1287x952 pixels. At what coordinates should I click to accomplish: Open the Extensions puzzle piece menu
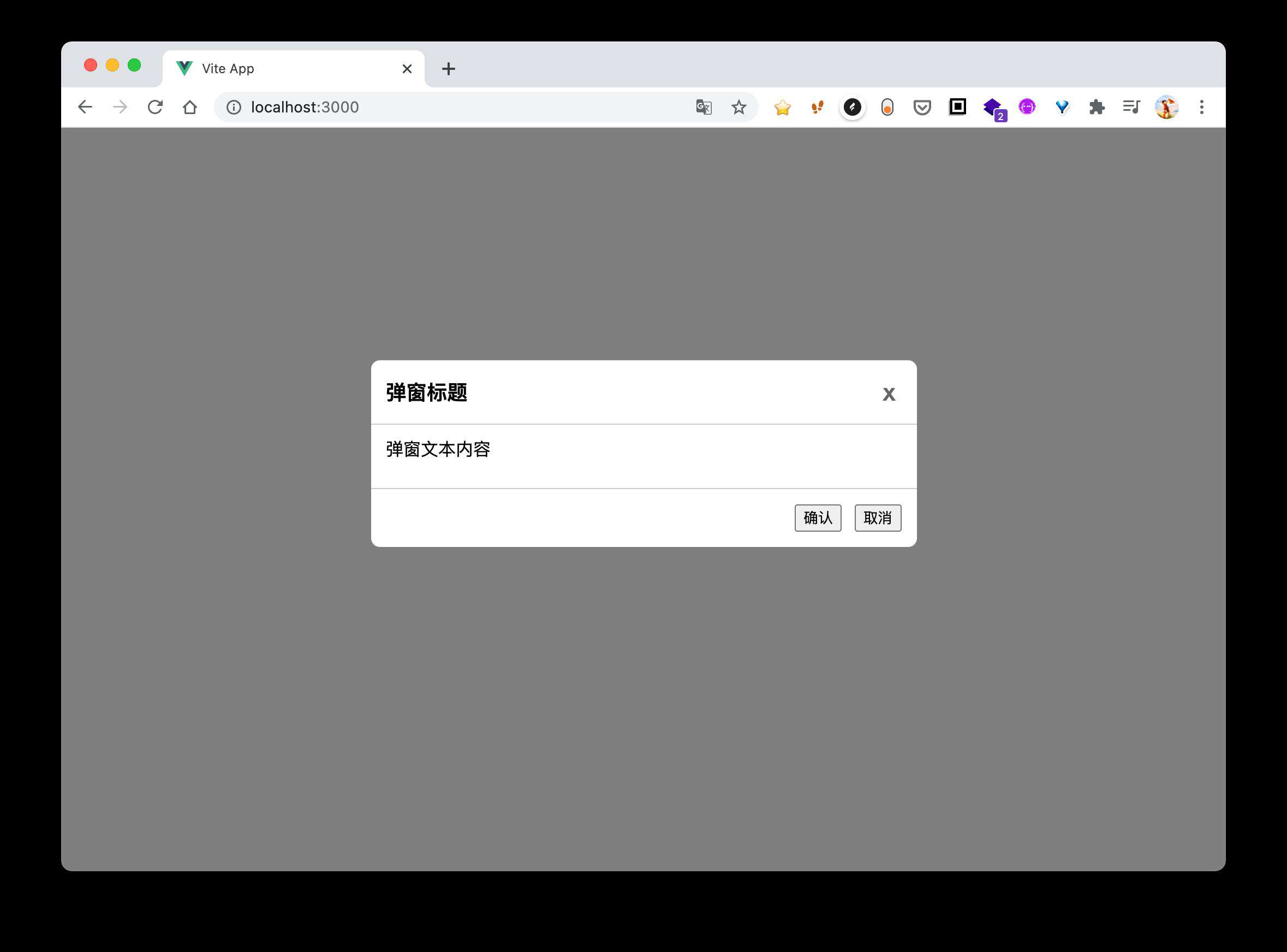(x=1097, y=107)
